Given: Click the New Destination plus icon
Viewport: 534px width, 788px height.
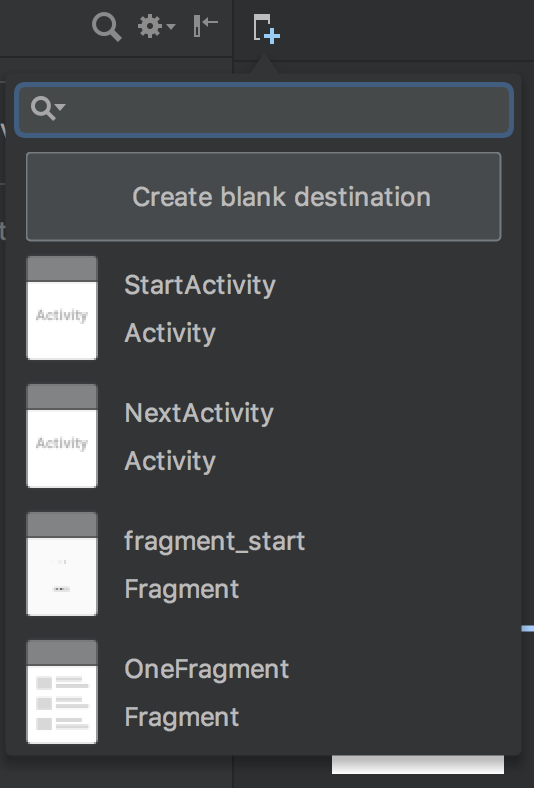Looking at the screenshot, I should tap(266, 28).
